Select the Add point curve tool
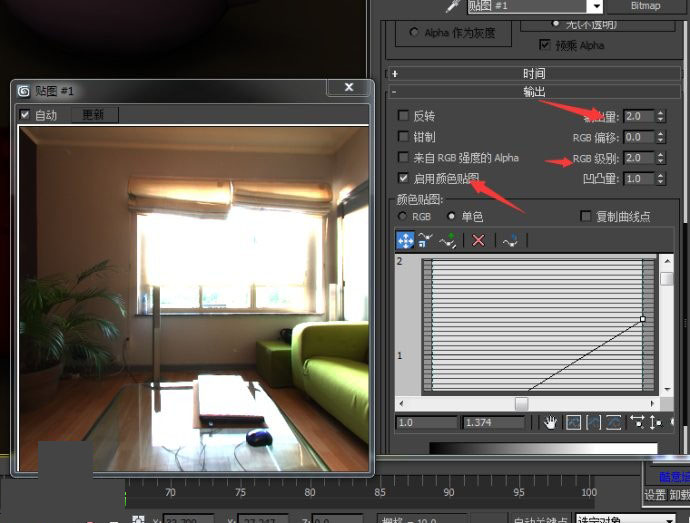Screen dimensions: 690x523 (x=448, y=240)
